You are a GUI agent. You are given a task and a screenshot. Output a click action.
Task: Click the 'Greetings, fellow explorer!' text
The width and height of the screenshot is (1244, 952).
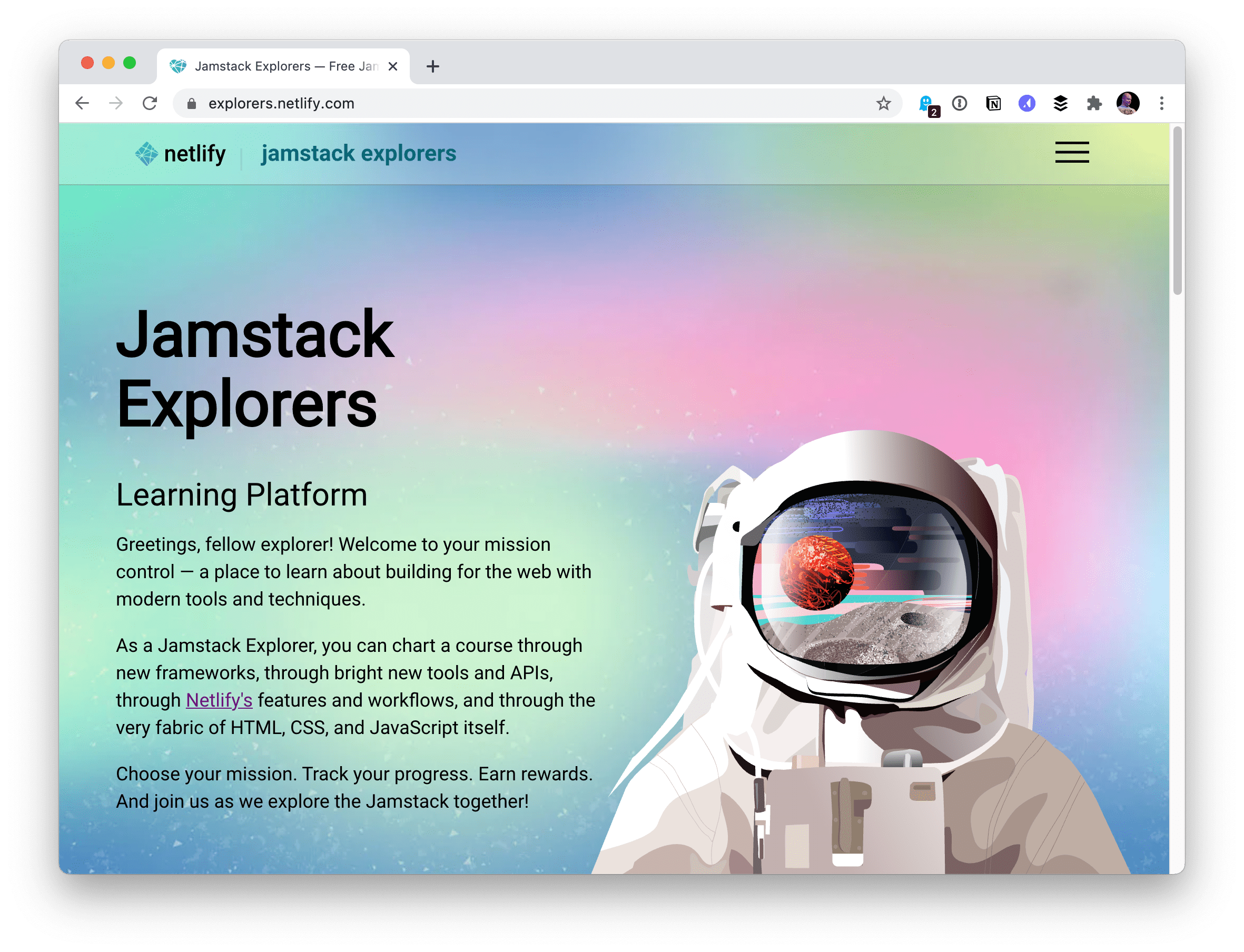[x=224, y=544]
